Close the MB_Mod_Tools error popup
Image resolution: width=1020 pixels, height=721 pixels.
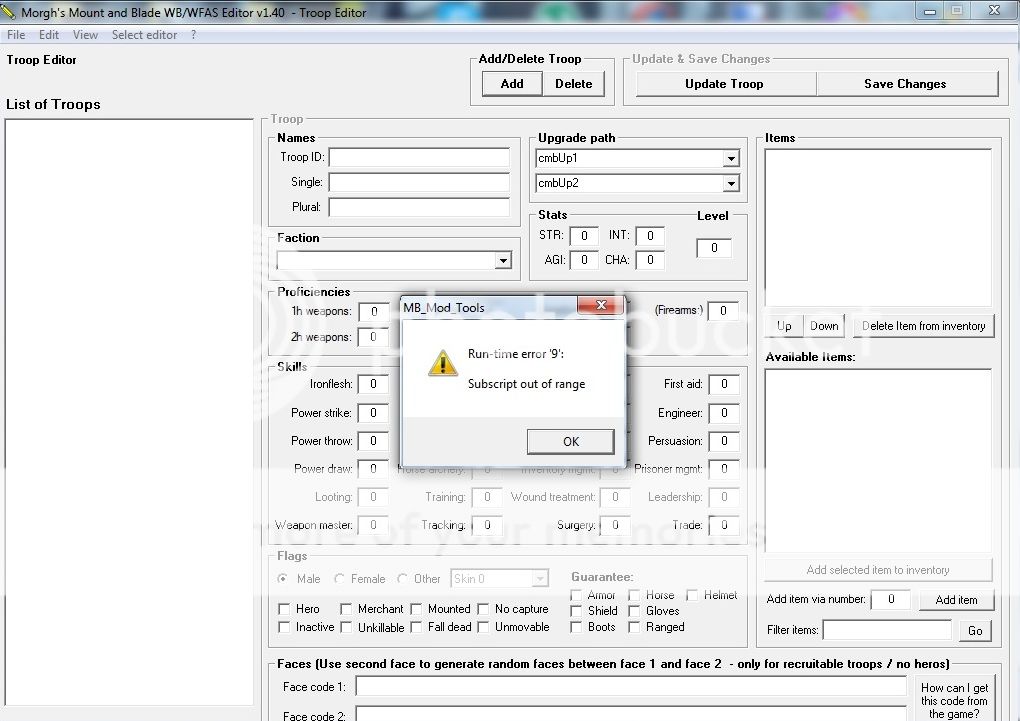[600, 306]
